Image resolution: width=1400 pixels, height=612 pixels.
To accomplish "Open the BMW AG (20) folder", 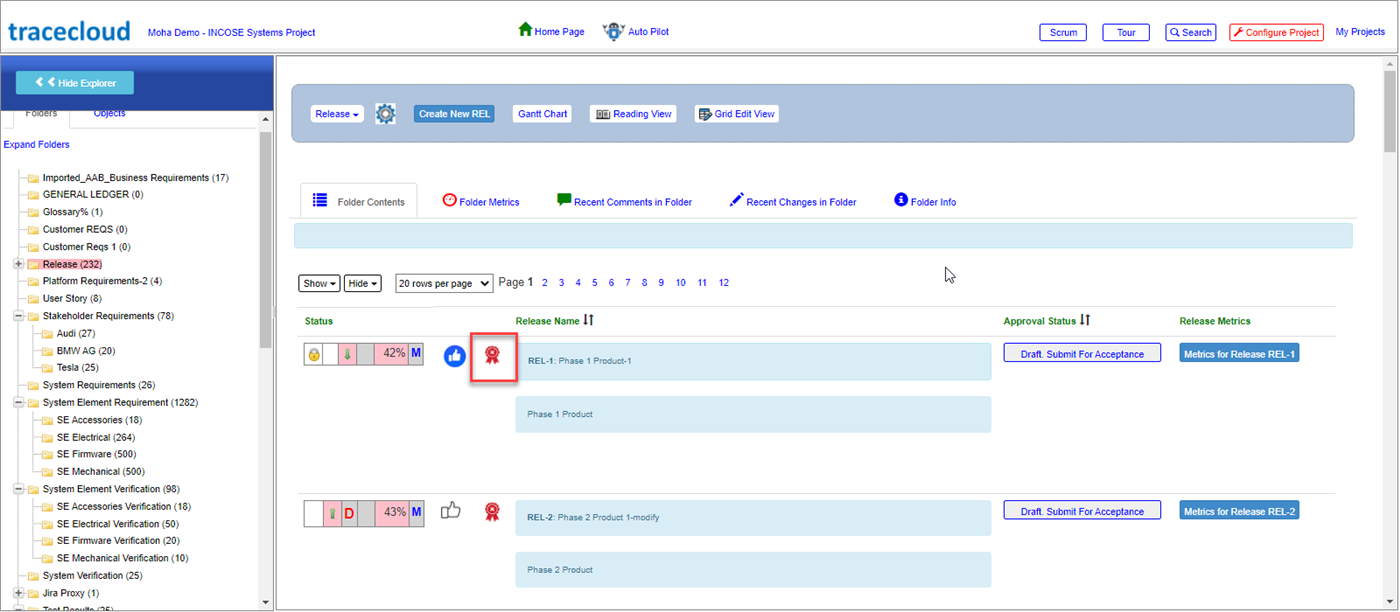I will point(86,351).
